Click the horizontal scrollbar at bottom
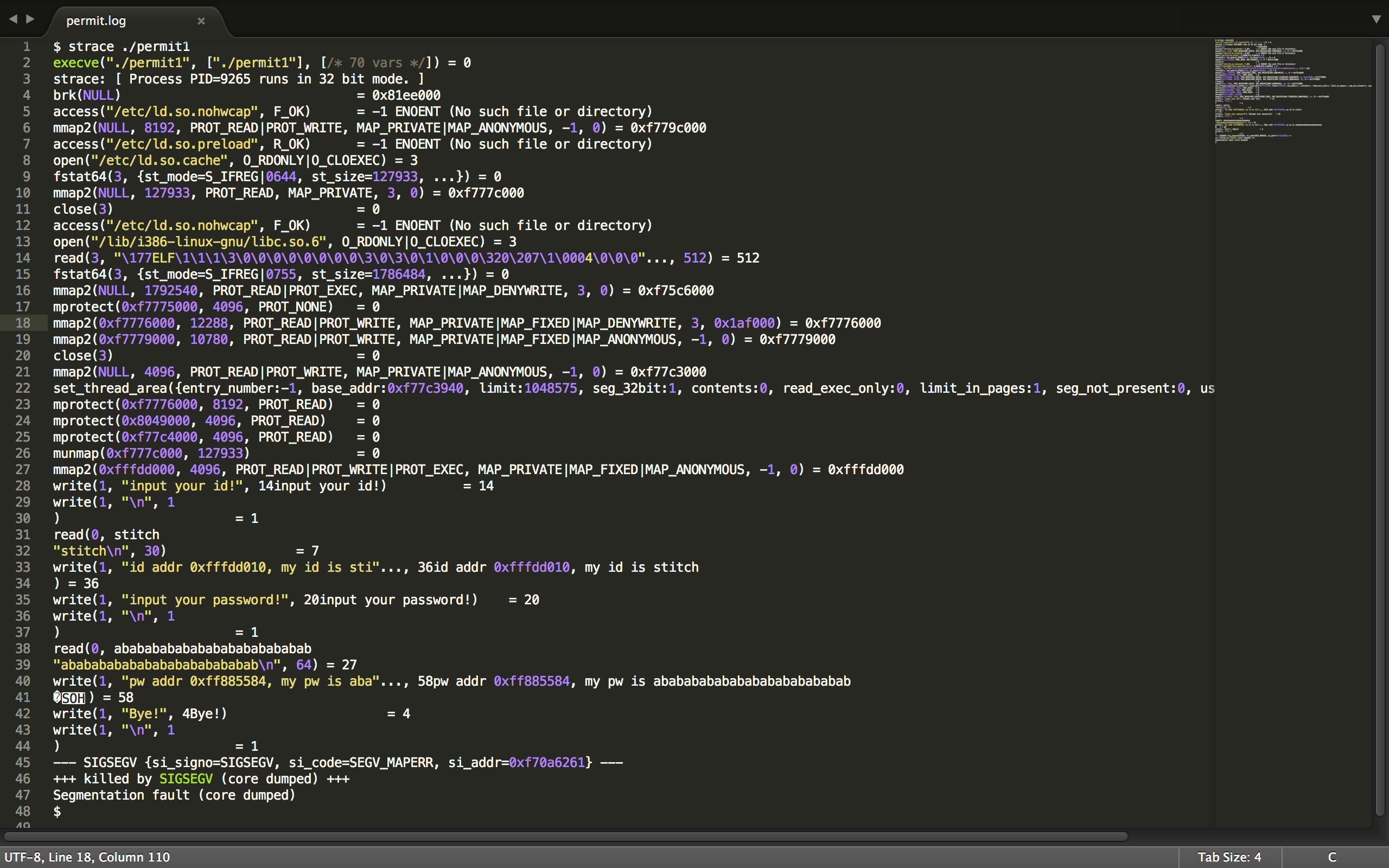This screenshot has height=868, width=1389. [x=565, y=836]
